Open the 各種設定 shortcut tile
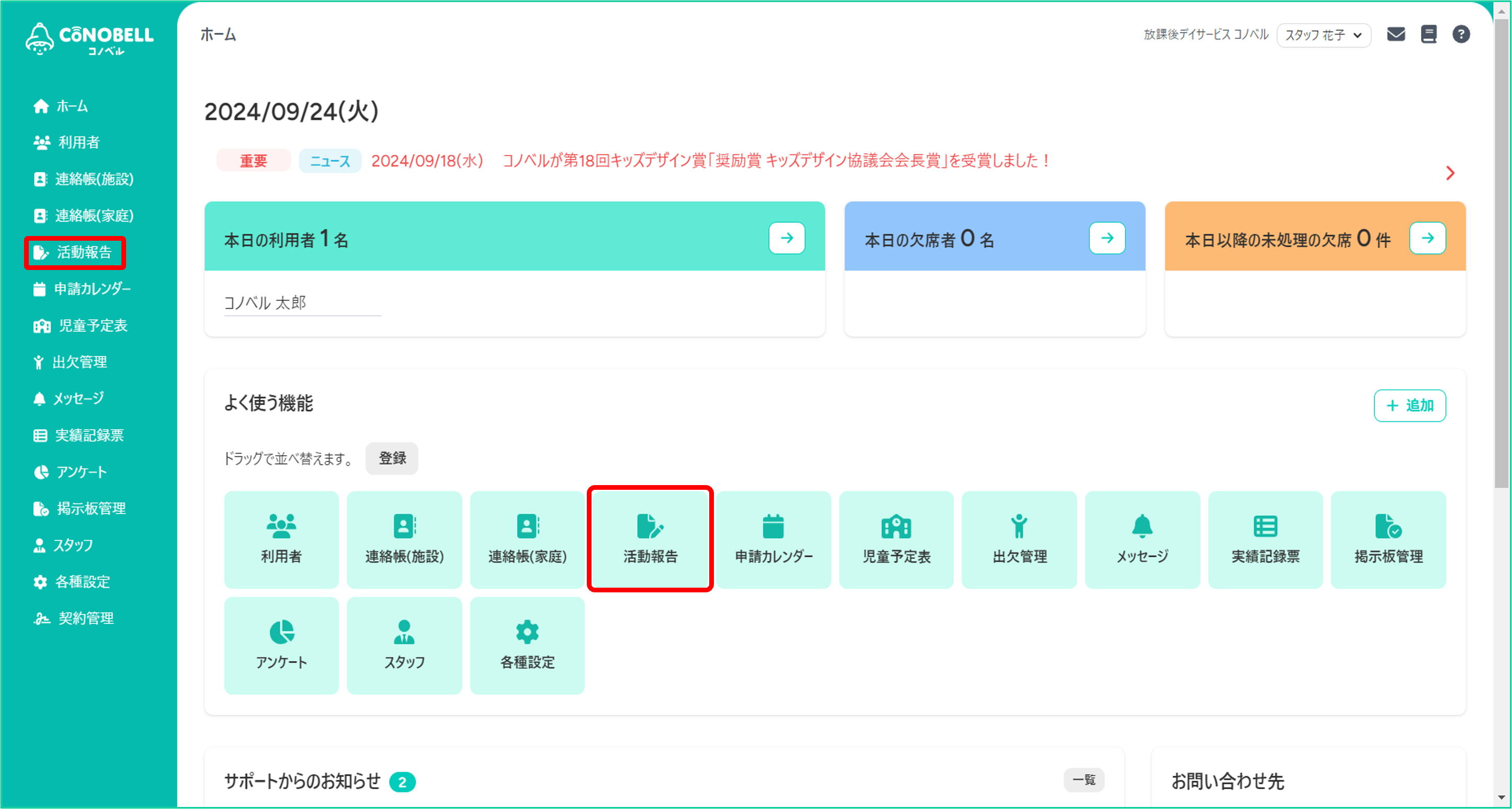 (x=527, y=646)
